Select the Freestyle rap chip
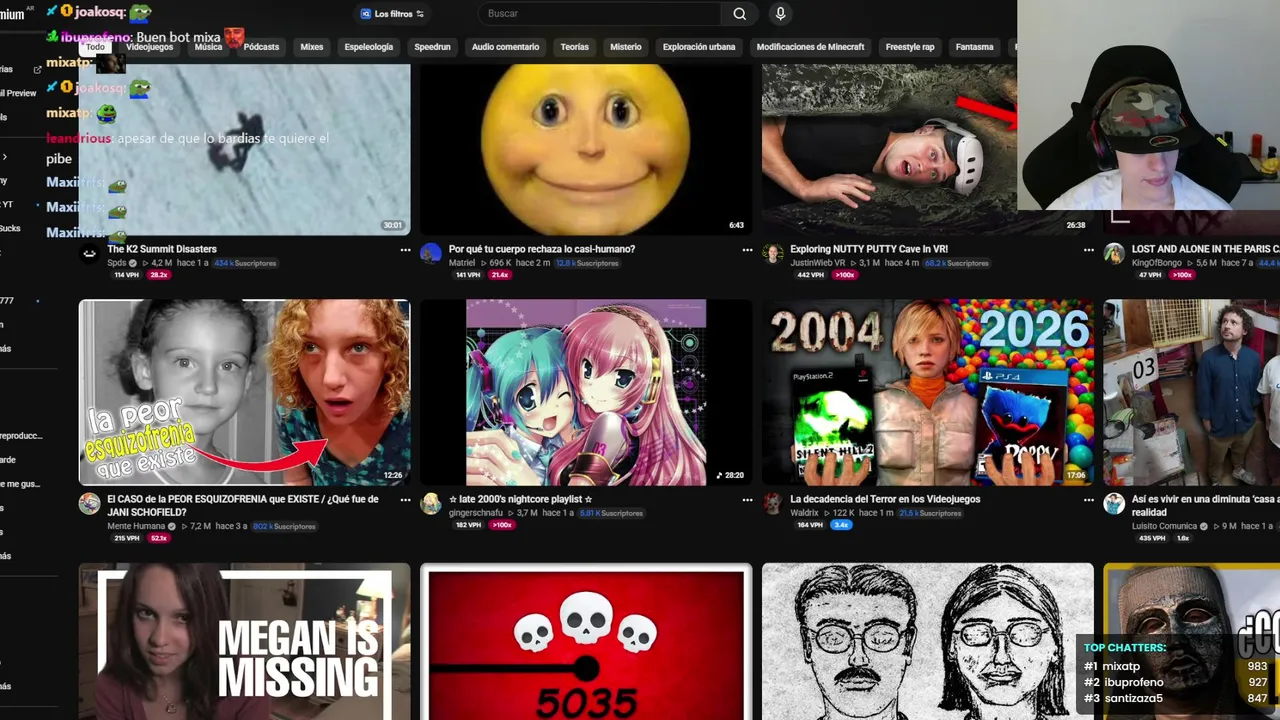 pos(910,47)
